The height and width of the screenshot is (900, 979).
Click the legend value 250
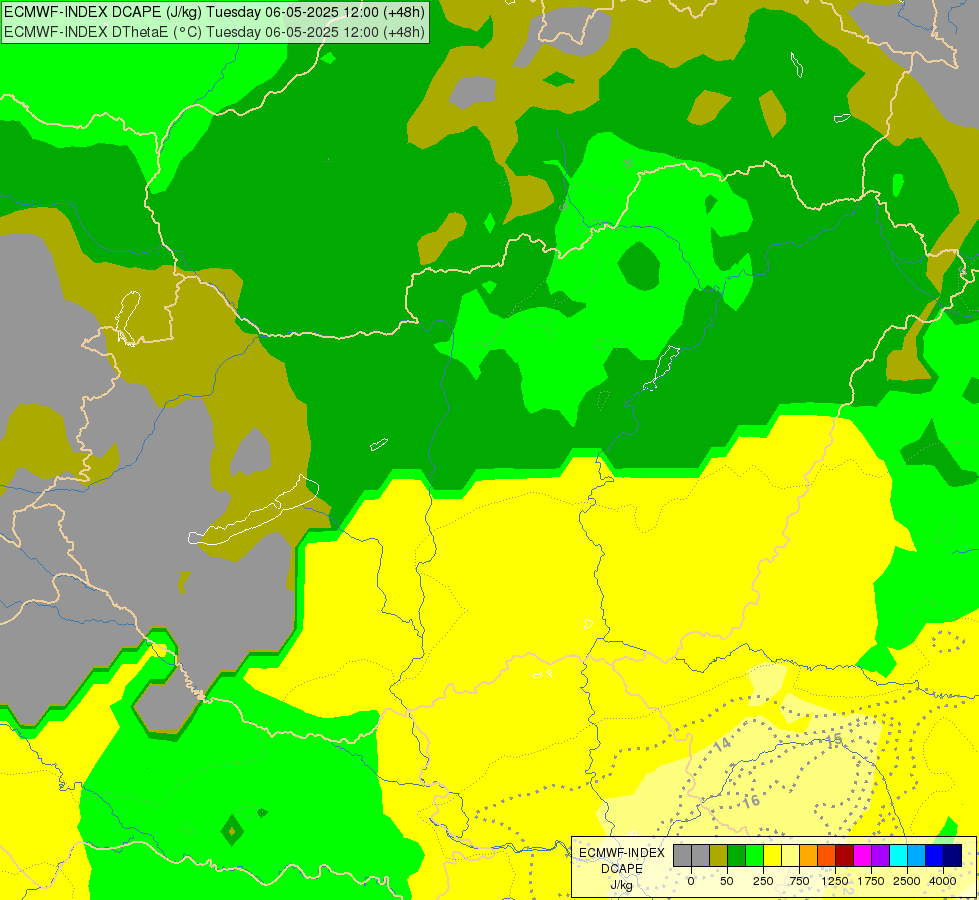click(x=763, y=881)
